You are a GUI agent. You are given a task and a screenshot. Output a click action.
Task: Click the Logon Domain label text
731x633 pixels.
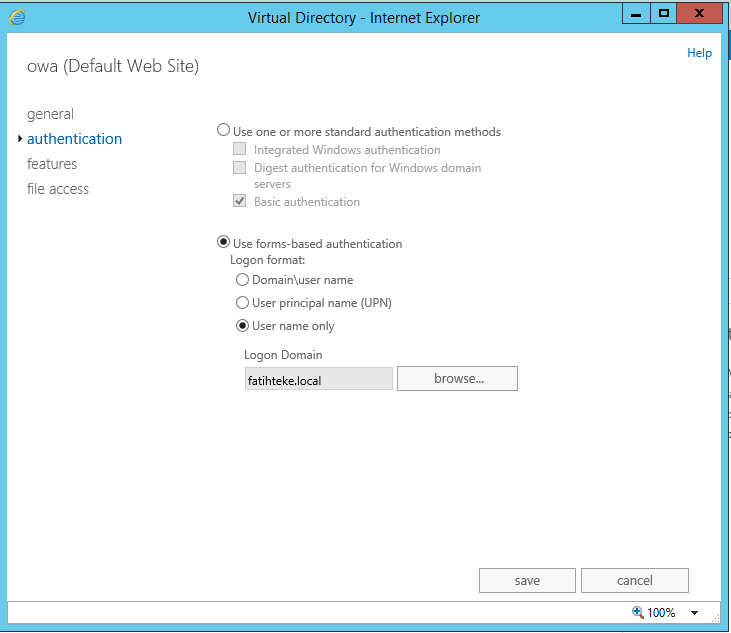point(283,355)
